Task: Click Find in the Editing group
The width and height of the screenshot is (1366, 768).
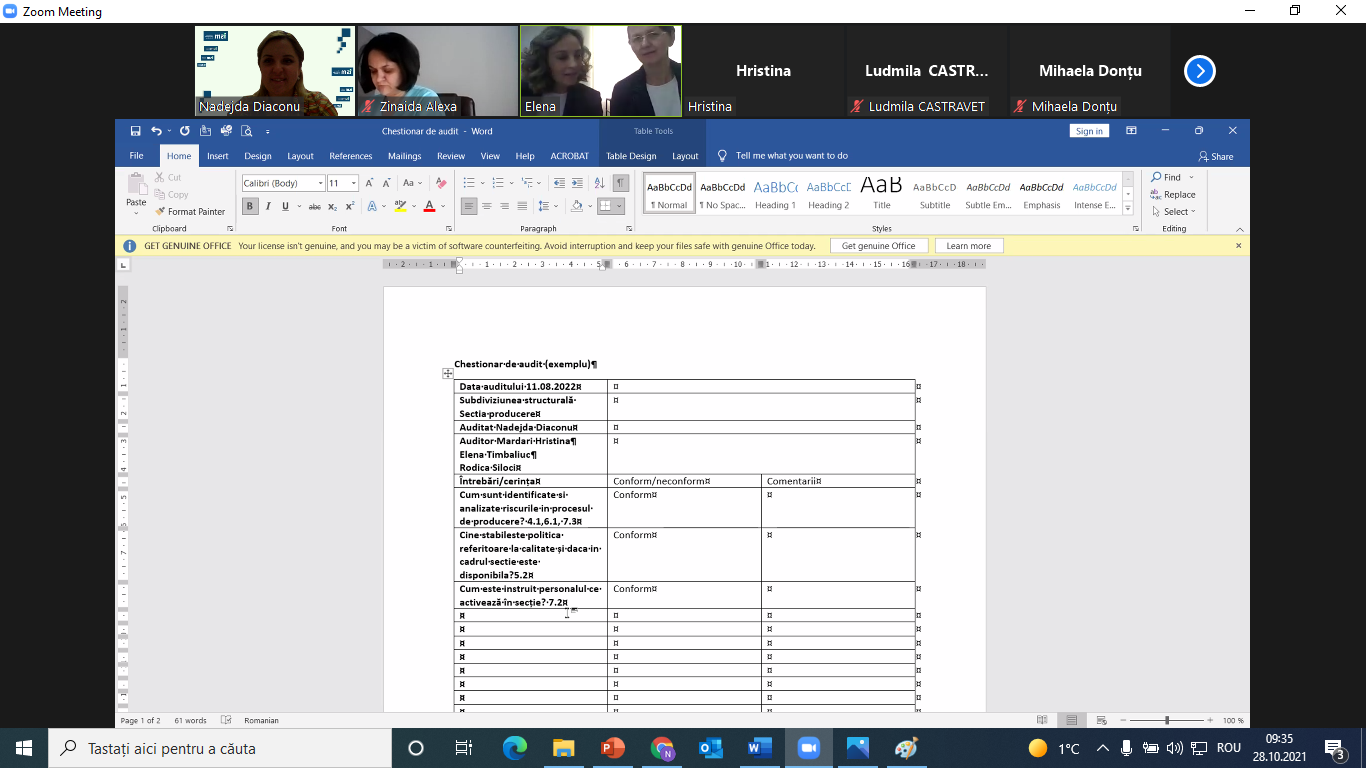Action: click(1168, 178)
